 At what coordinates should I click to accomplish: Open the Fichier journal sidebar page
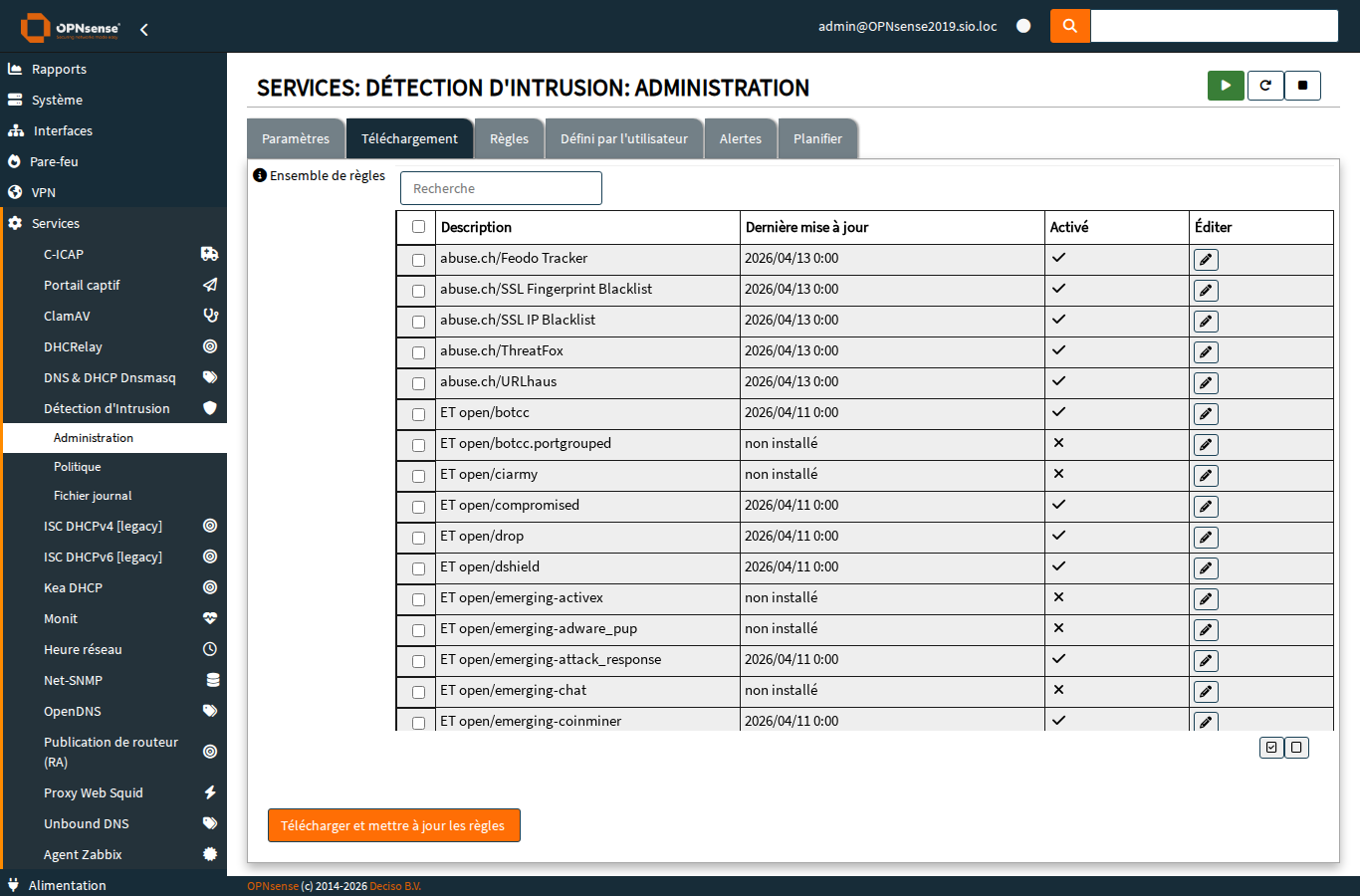pyautogui.click(x=115, y=496)
